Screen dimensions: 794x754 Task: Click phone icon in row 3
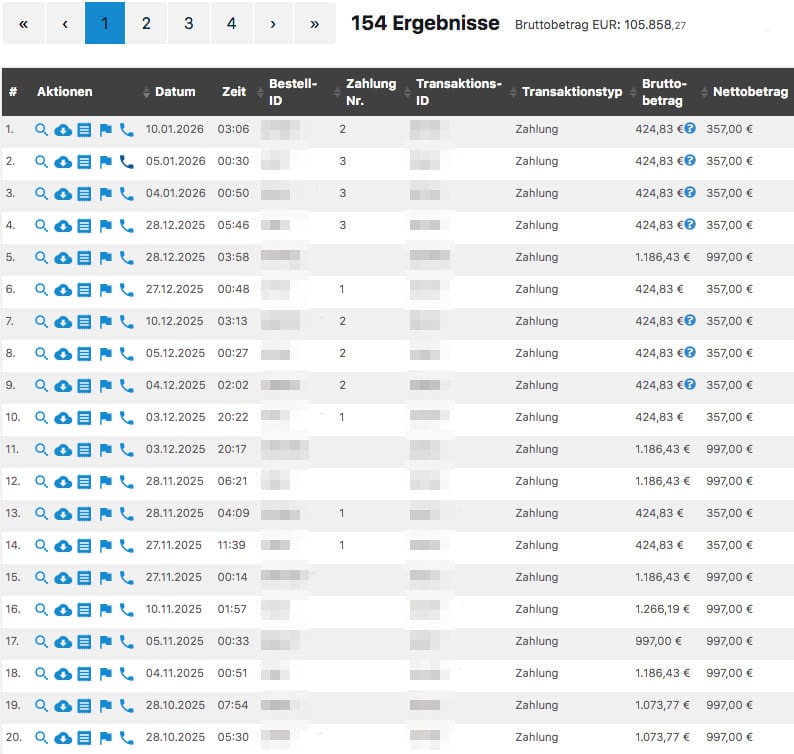[126, 193]
